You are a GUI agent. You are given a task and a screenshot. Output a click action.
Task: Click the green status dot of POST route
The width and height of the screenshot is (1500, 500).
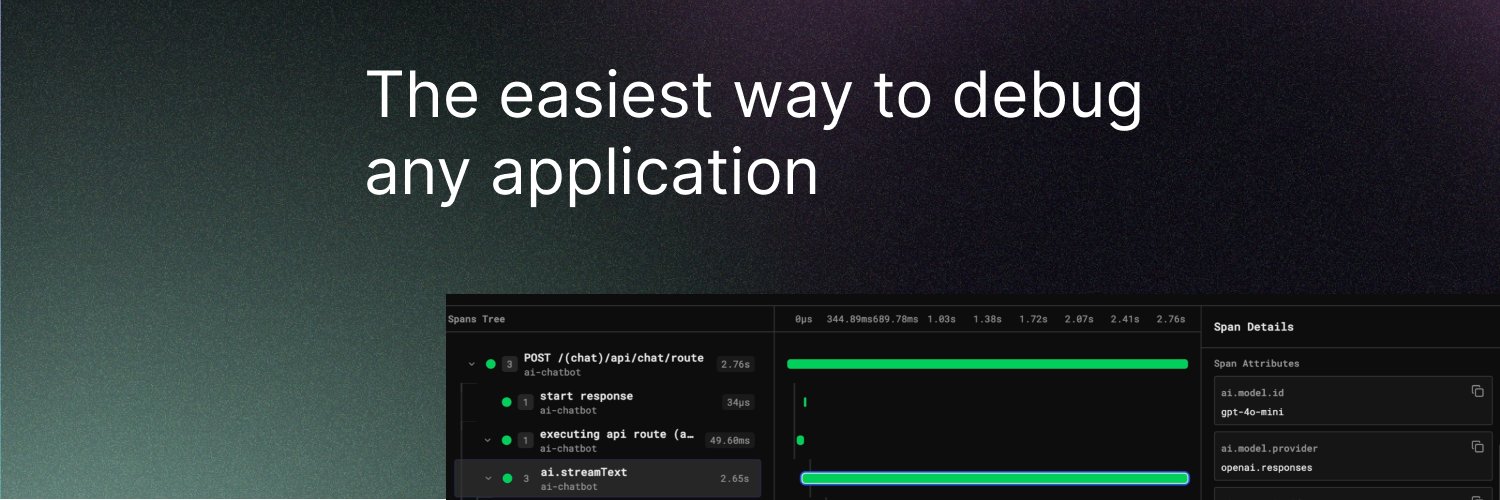pos(491,364)
